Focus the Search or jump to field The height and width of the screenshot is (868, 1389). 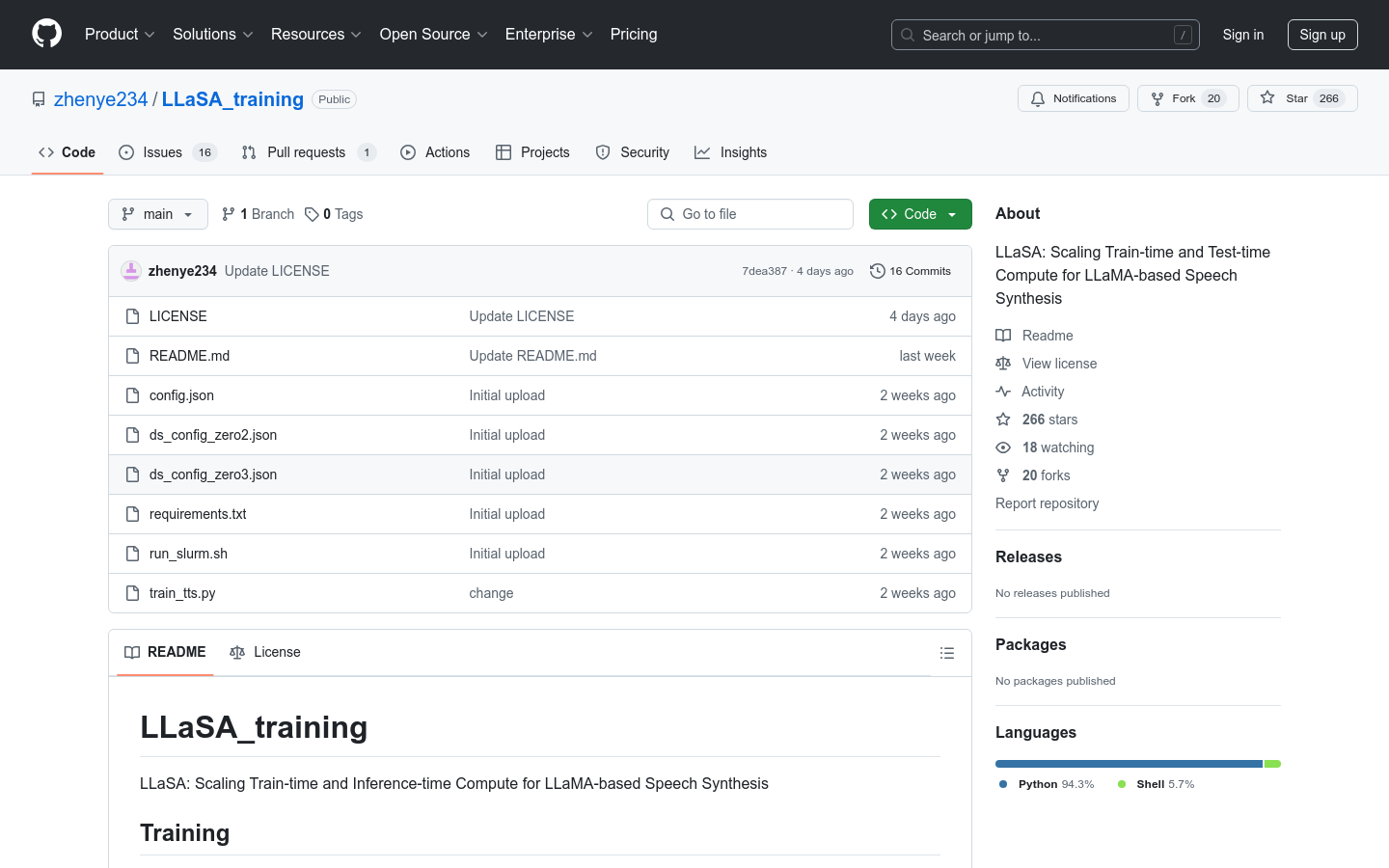pyautogui.click(x=1046, y=35)
